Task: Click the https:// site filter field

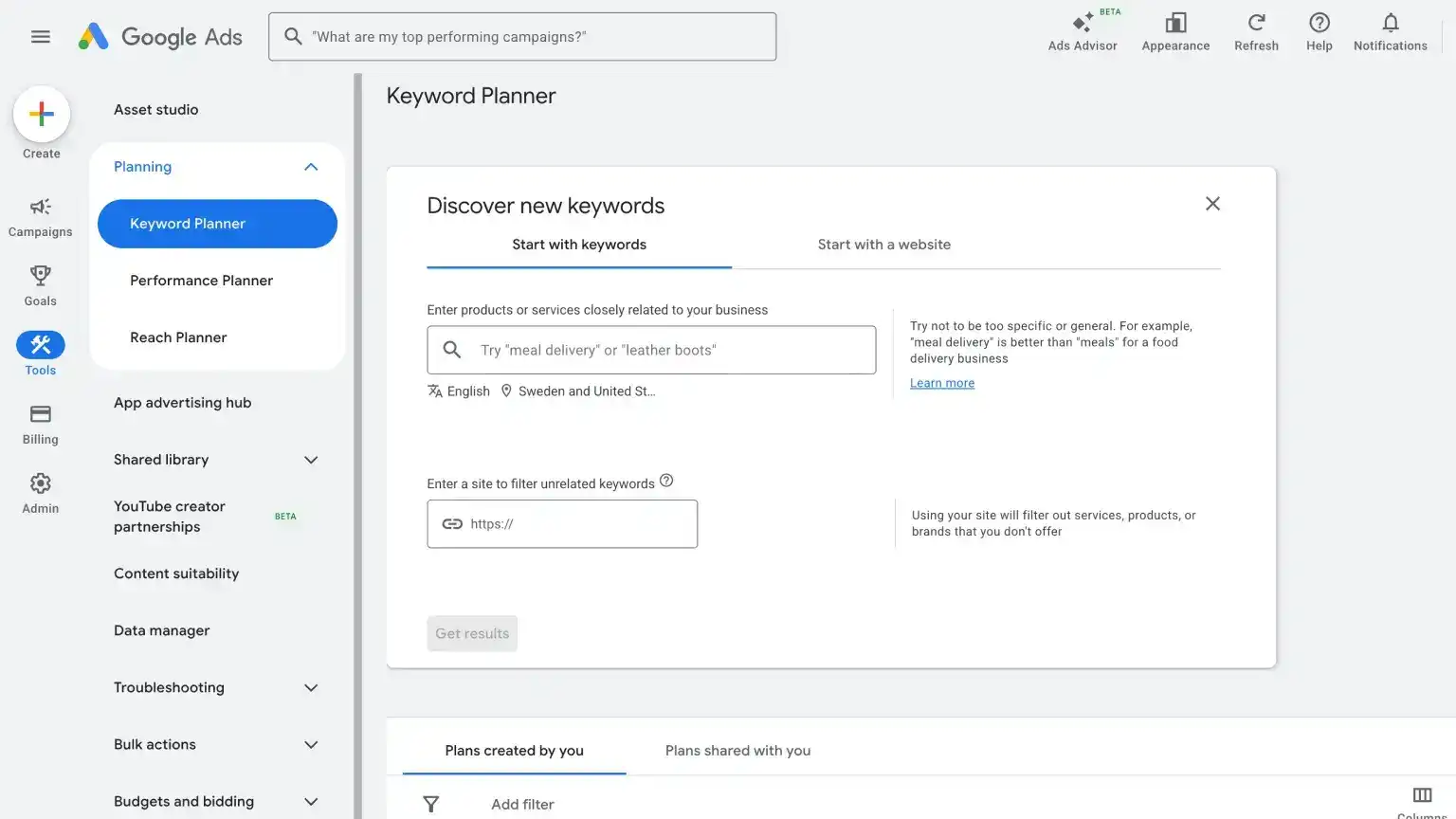Action: pos(562,524)
